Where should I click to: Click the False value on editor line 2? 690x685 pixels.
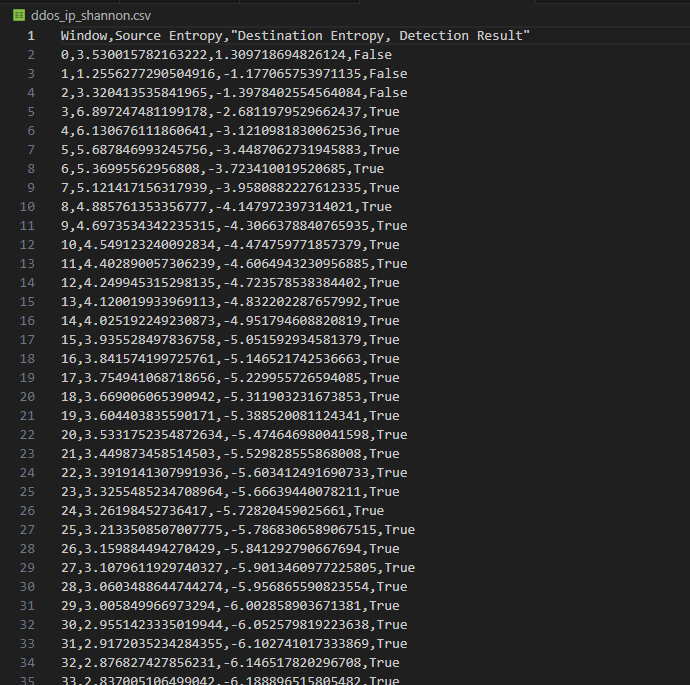(373, 55)
